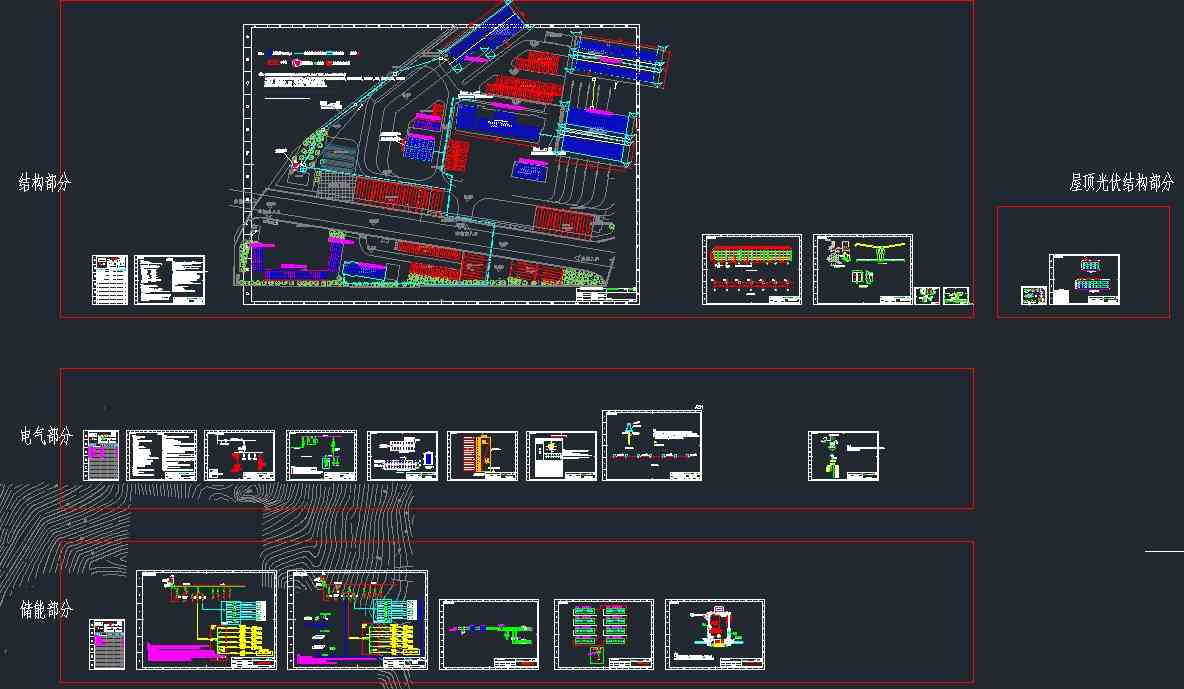Select the electrical design notes text sheet

tap(161, 456)
